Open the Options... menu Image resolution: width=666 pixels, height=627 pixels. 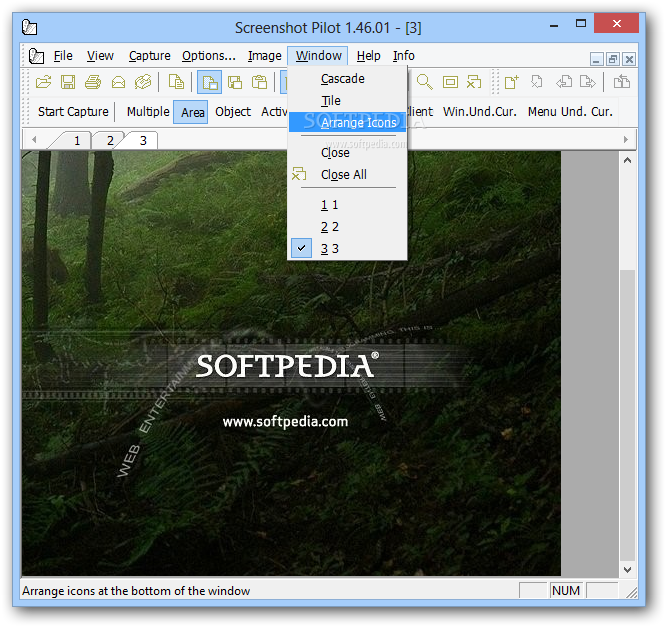[x=209, y=56]
